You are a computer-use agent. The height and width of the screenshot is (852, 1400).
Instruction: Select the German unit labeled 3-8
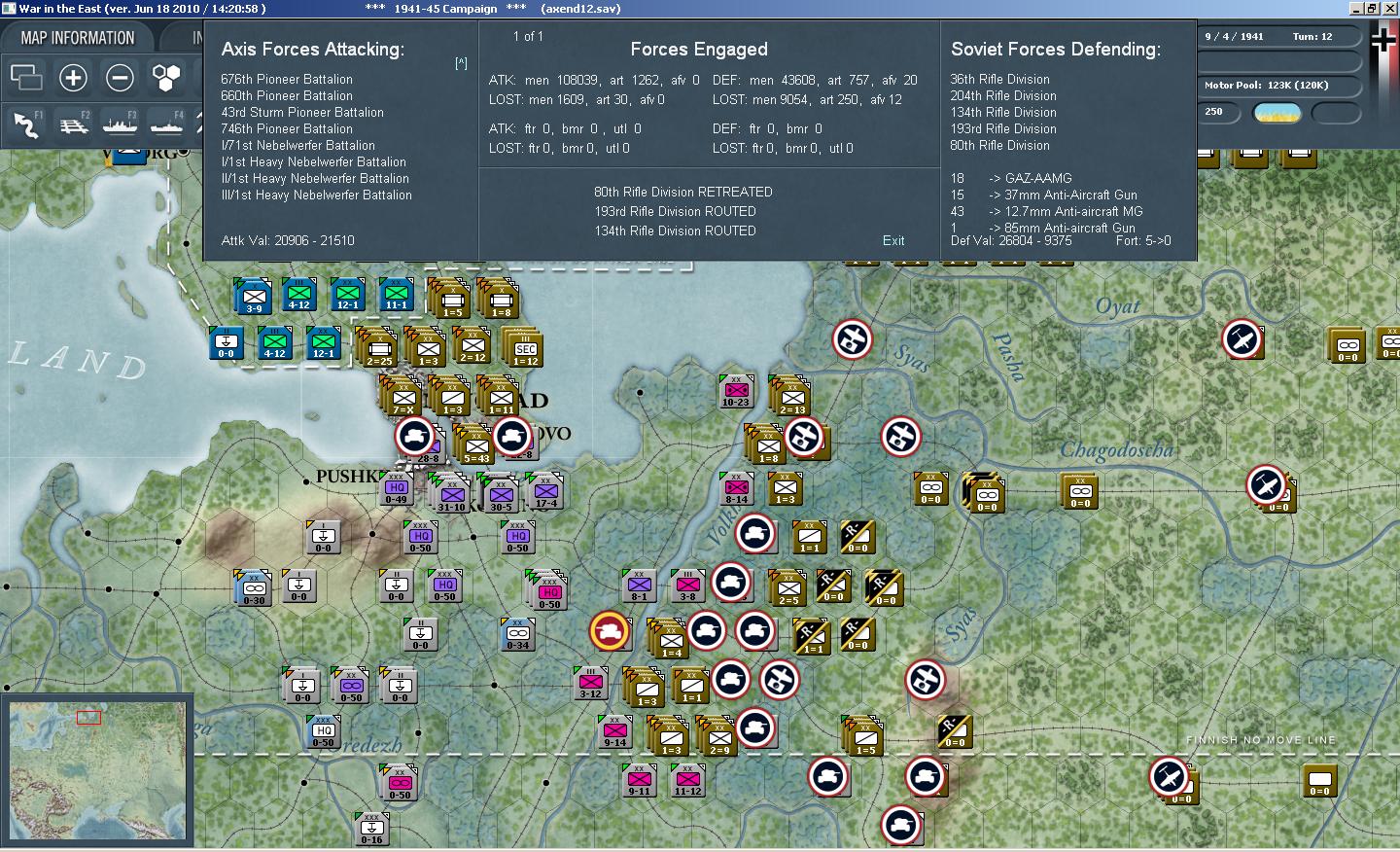click(x=687, y=586)
